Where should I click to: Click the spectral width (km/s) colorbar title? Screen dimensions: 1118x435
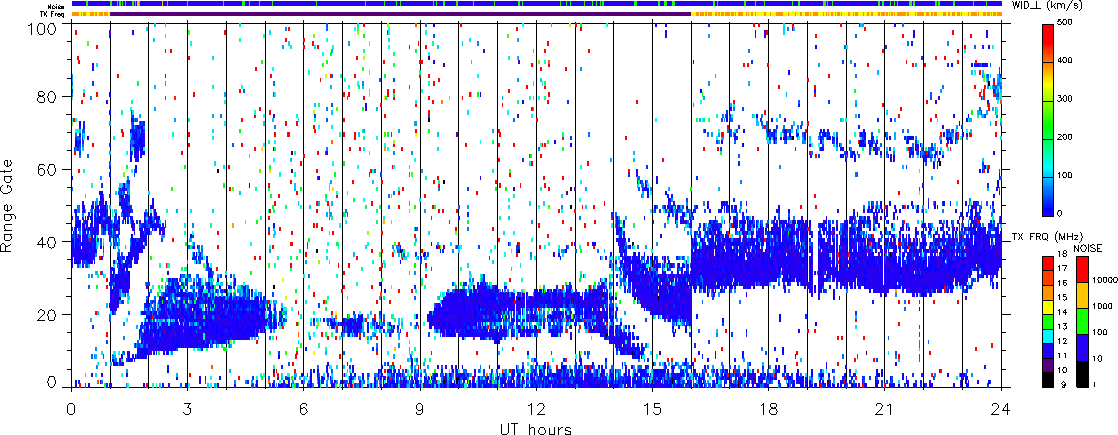pos(1058,6)
